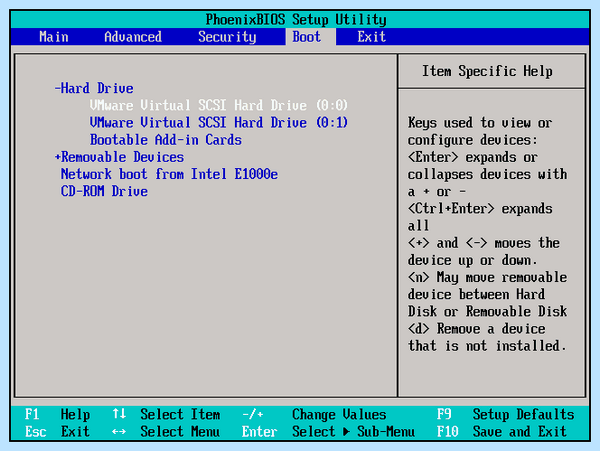Select VMware Virtual SCSI Hard Drive (0:0)
The image size is (600, 451).
[x=218, y=106]
